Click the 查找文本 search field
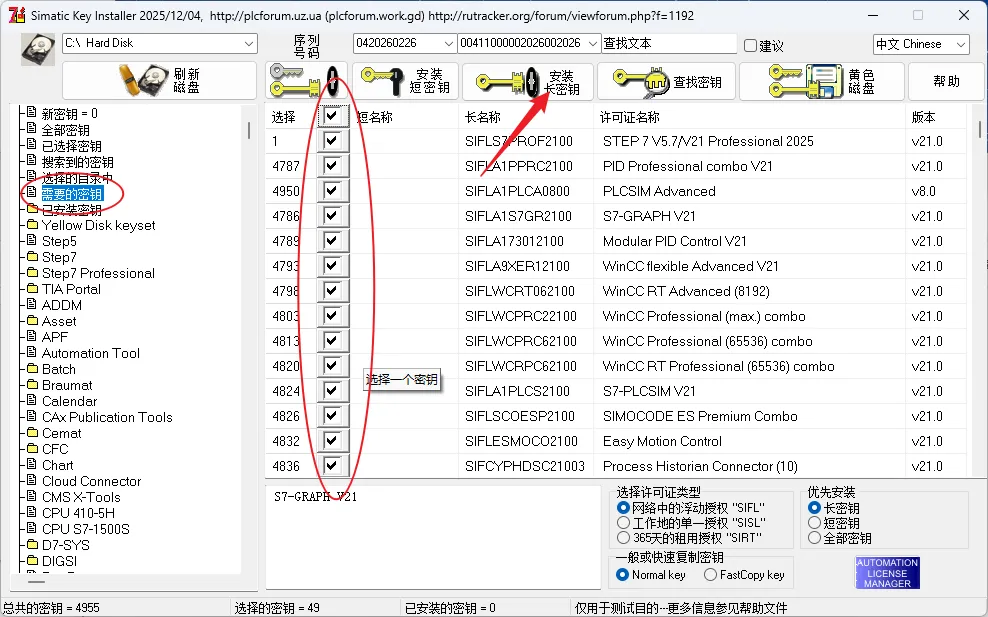The image size is (988, 617). [669, 43]
